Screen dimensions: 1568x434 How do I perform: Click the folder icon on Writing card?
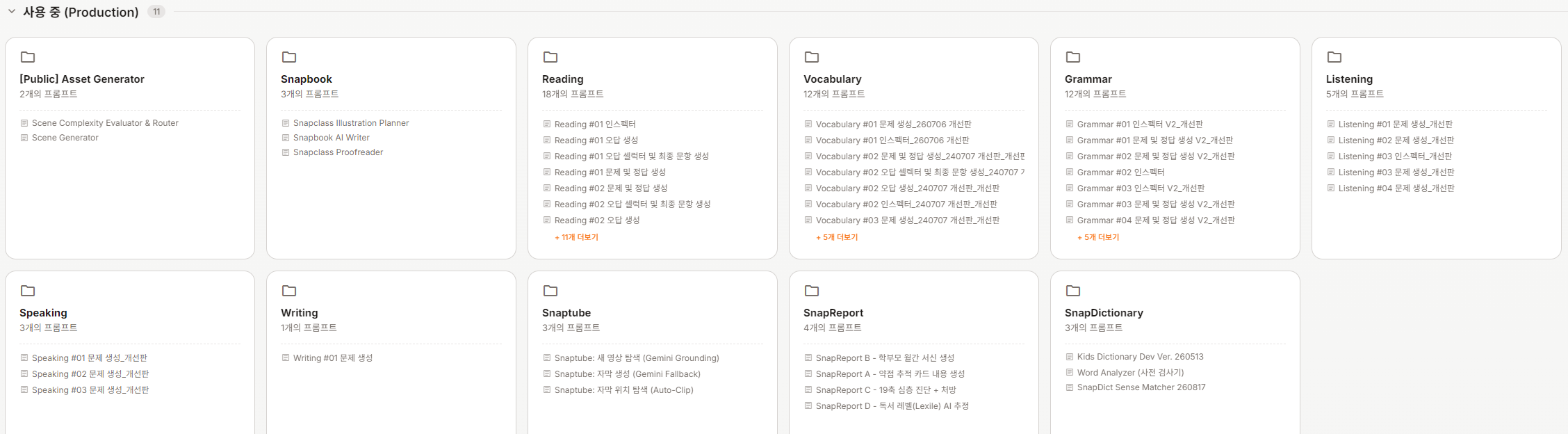(289, 291)
